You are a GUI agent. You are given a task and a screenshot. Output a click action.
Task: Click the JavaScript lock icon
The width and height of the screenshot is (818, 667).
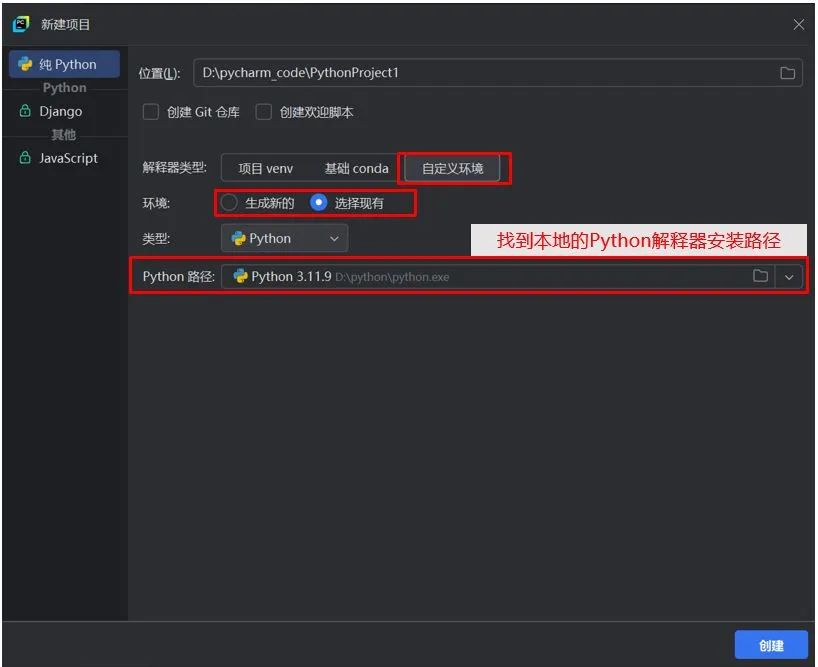tap(25, 157)
